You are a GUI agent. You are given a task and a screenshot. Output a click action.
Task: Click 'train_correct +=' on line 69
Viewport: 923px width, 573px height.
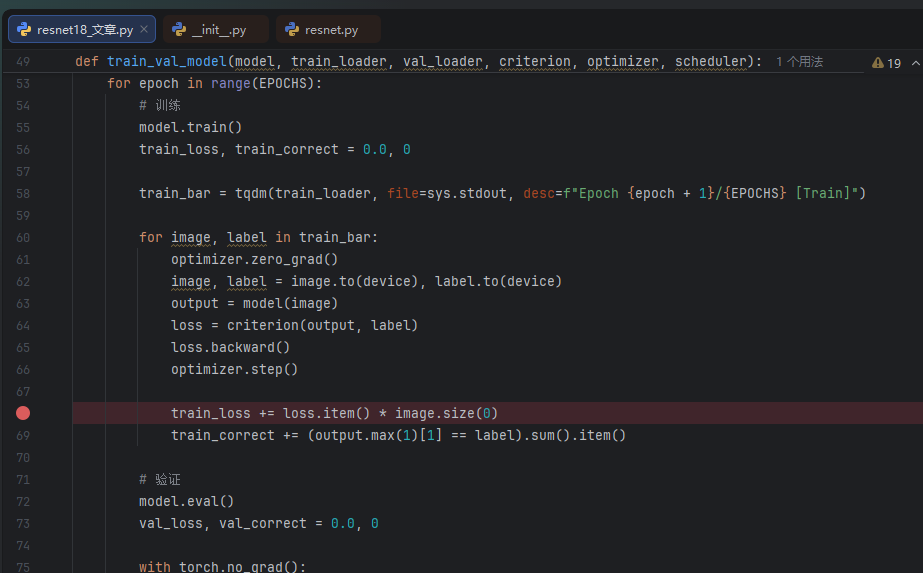tap(234, 435)
